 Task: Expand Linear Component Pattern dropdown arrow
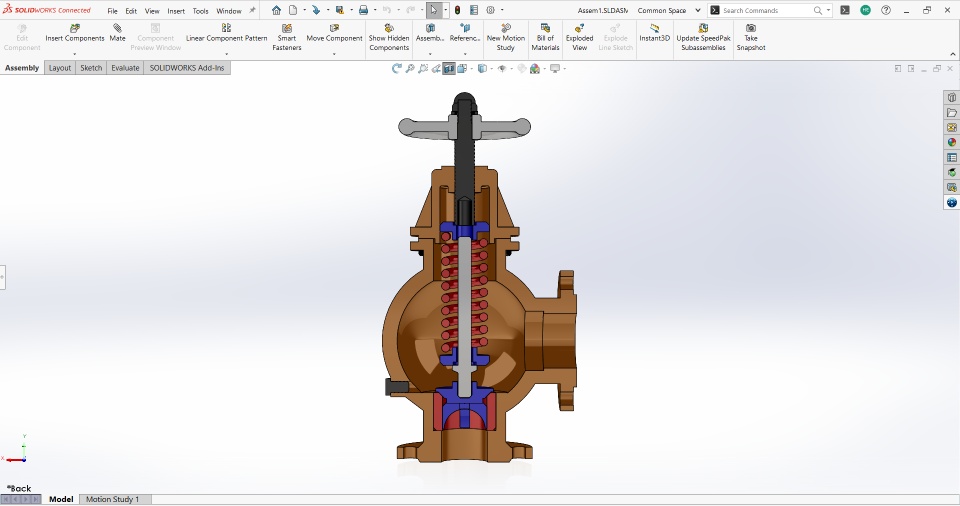(226, 54)
